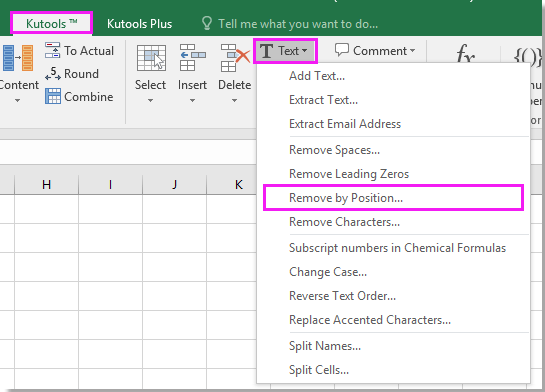Image resolution: width=545 pixels, height=392 pixels.
Task: Click the Combine label
Action: click(89, 97)
